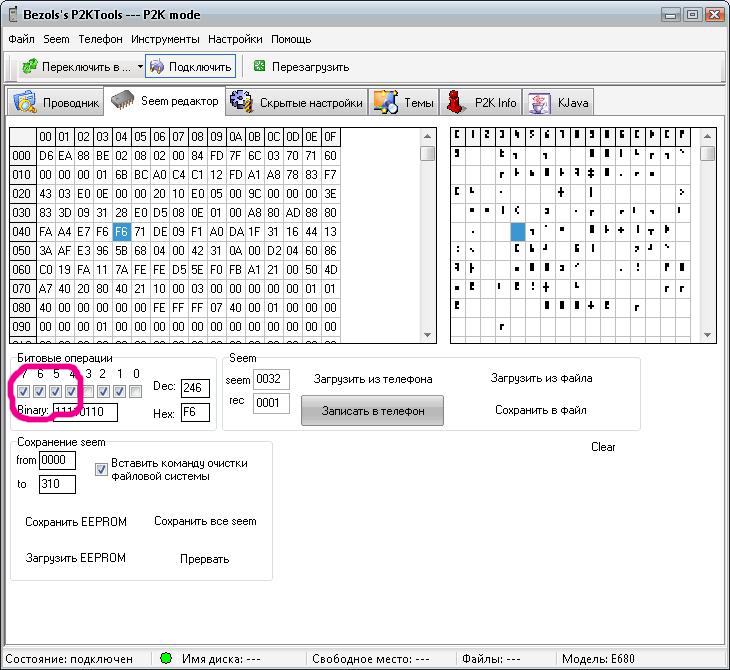Screen dimensions: 730x670
Task: Switch to the Темы tab
Action: pyautogui.click(x=404, y=102)
